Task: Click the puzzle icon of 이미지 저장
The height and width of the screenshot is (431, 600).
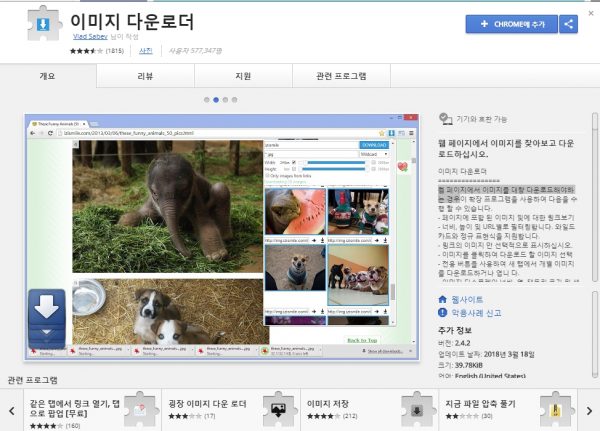Action: tap(418, 409)
